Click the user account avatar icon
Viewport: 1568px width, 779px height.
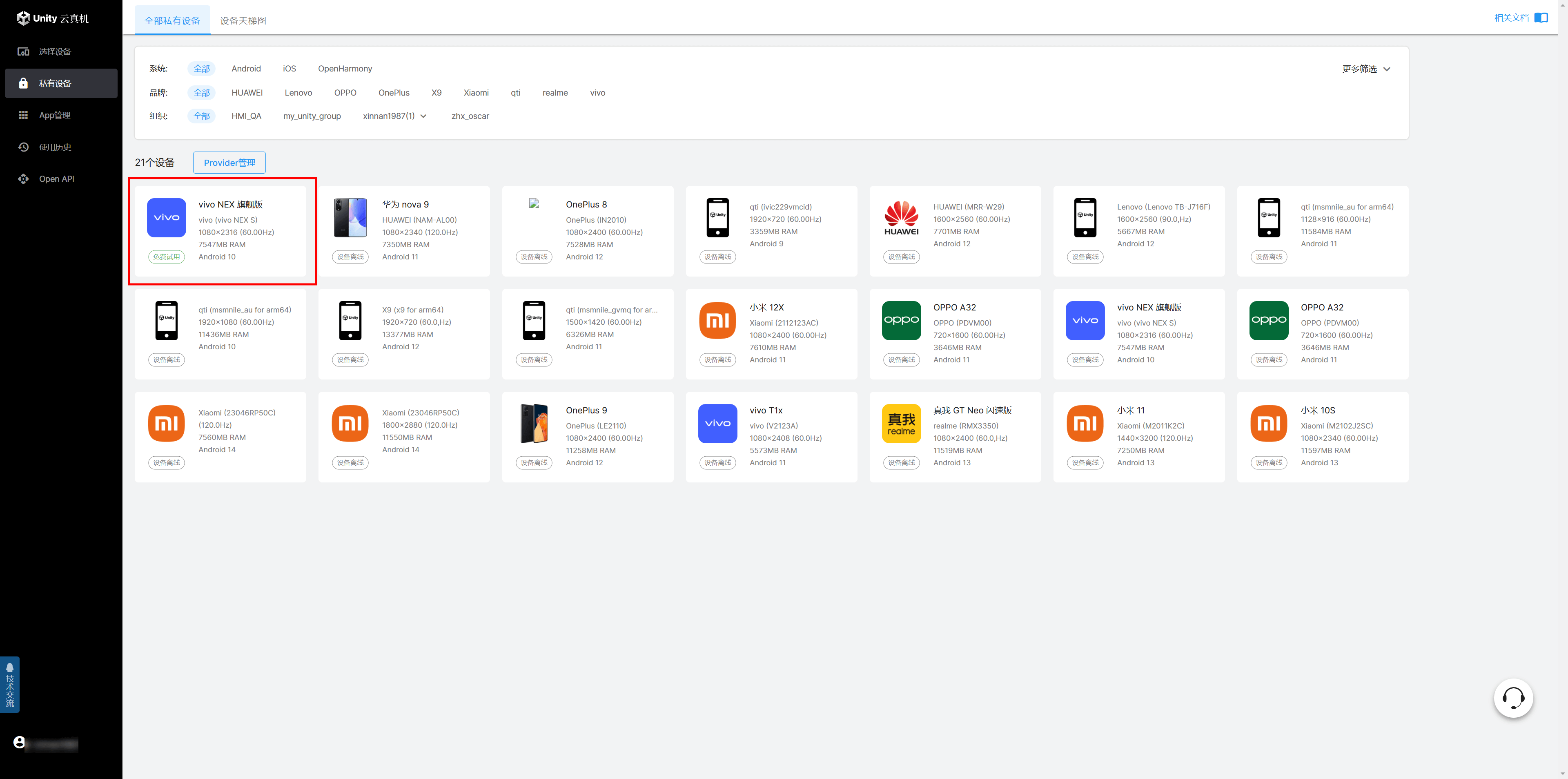coord(20,742)
